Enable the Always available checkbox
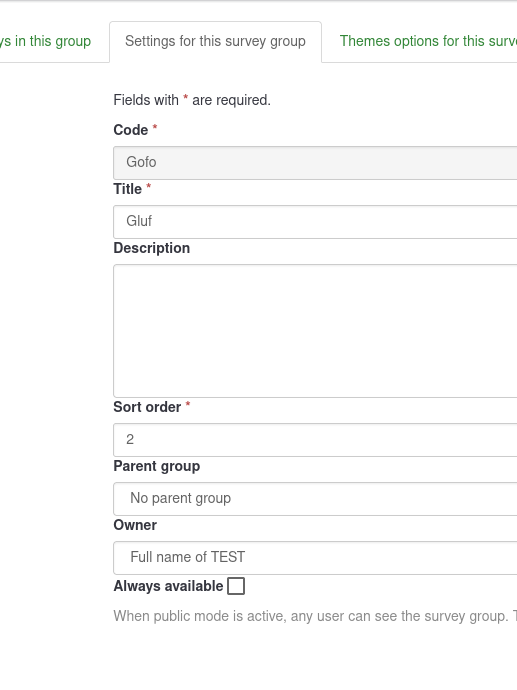The width and height of the screenshot is (517, 690). pyautogui.click(x=236, y=586)
